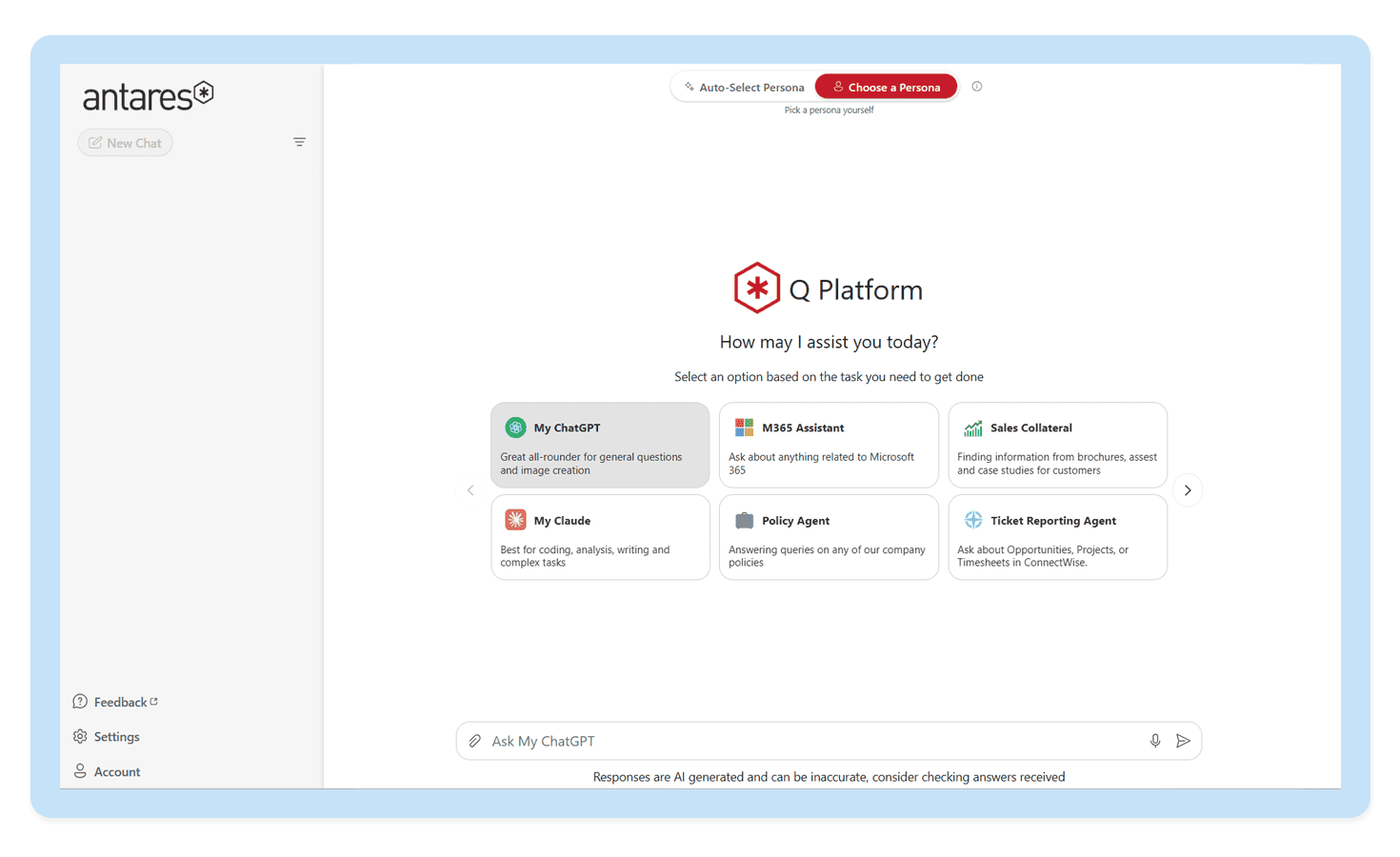
Task: Click the Antares logo in sidebar
Action: point(148,96)
